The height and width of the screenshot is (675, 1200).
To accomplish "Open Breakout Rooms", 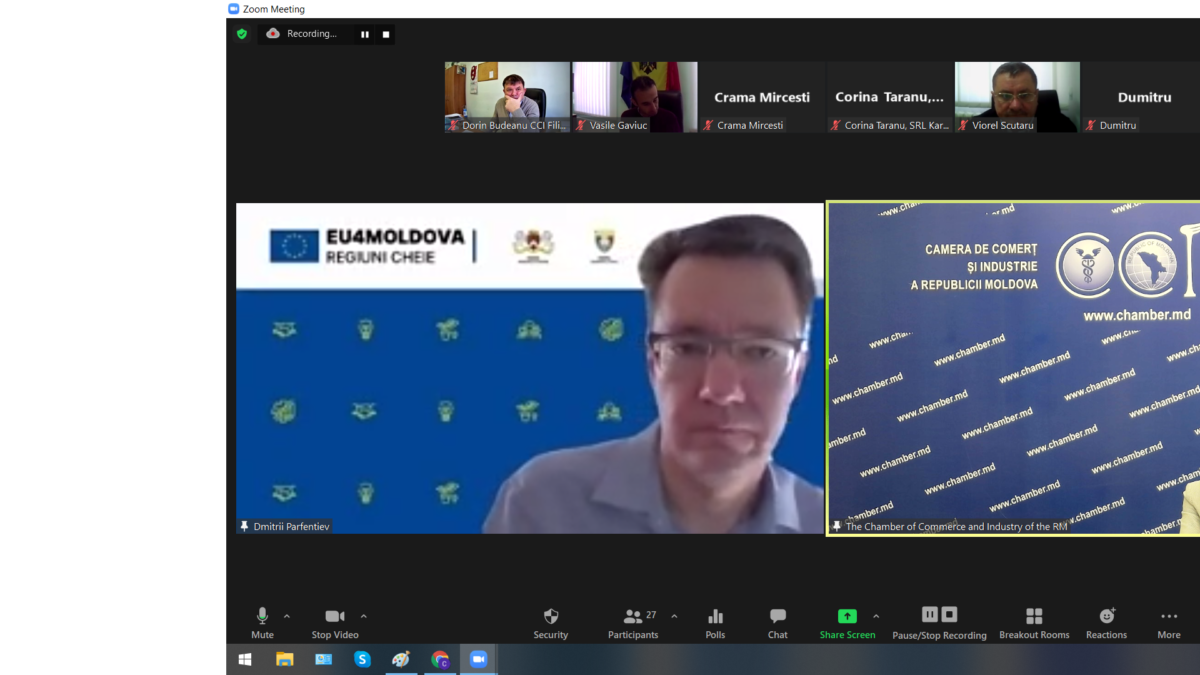I will [x=1034, y=622].
